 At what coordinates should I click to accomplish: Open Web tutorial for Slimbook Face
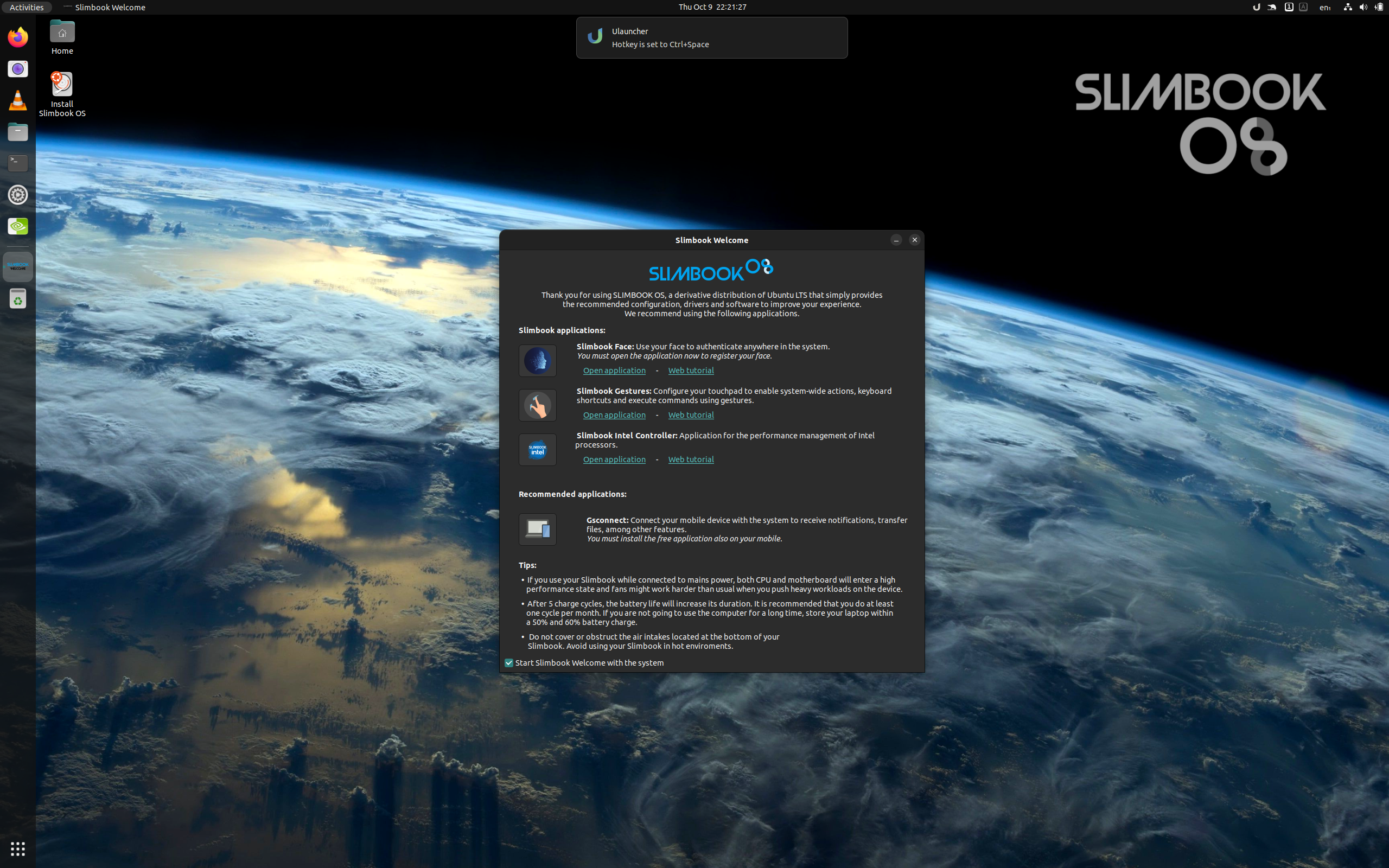(691, 371)
